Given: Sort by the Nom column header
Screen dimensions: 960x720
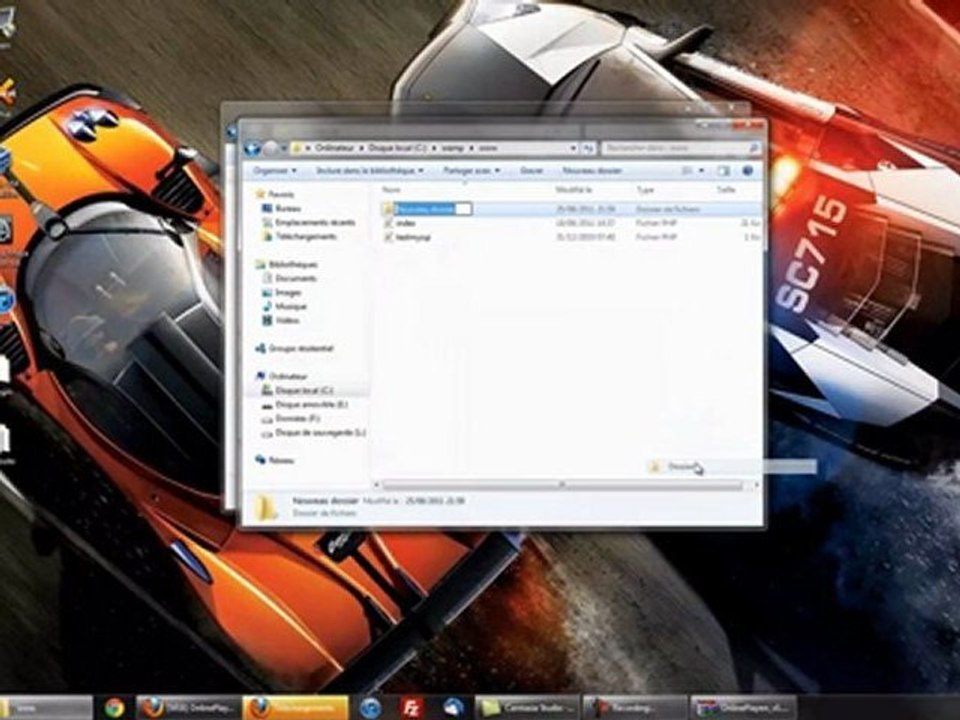Looking at the screenshot, I should pos(391,190).
